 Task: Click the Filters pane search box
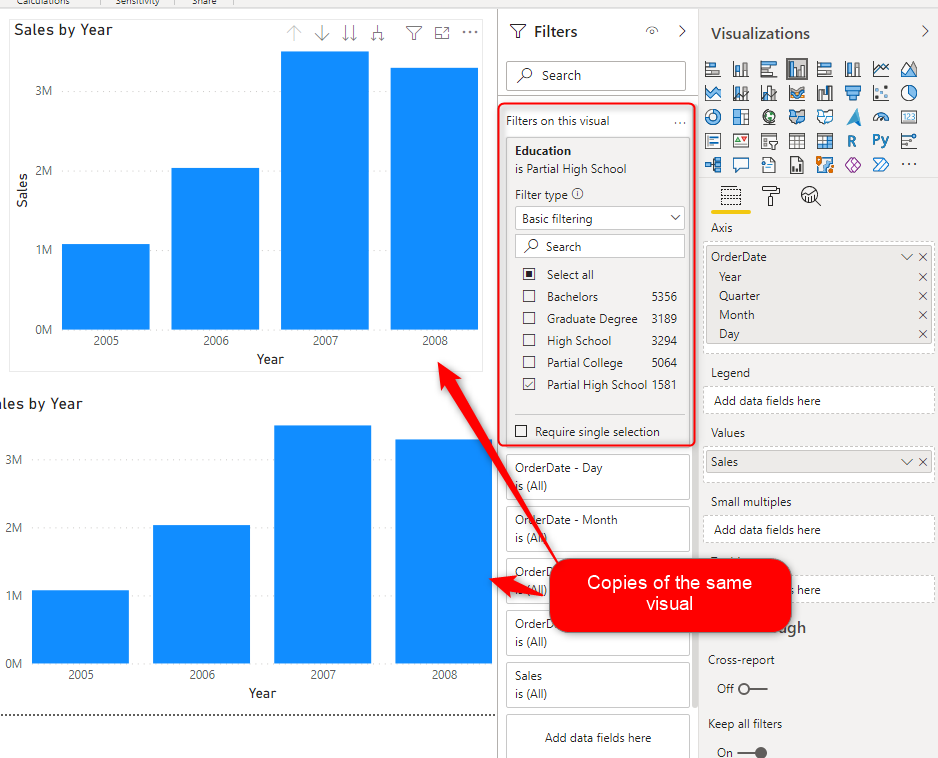pyautogui.click(x=597, y=76)
